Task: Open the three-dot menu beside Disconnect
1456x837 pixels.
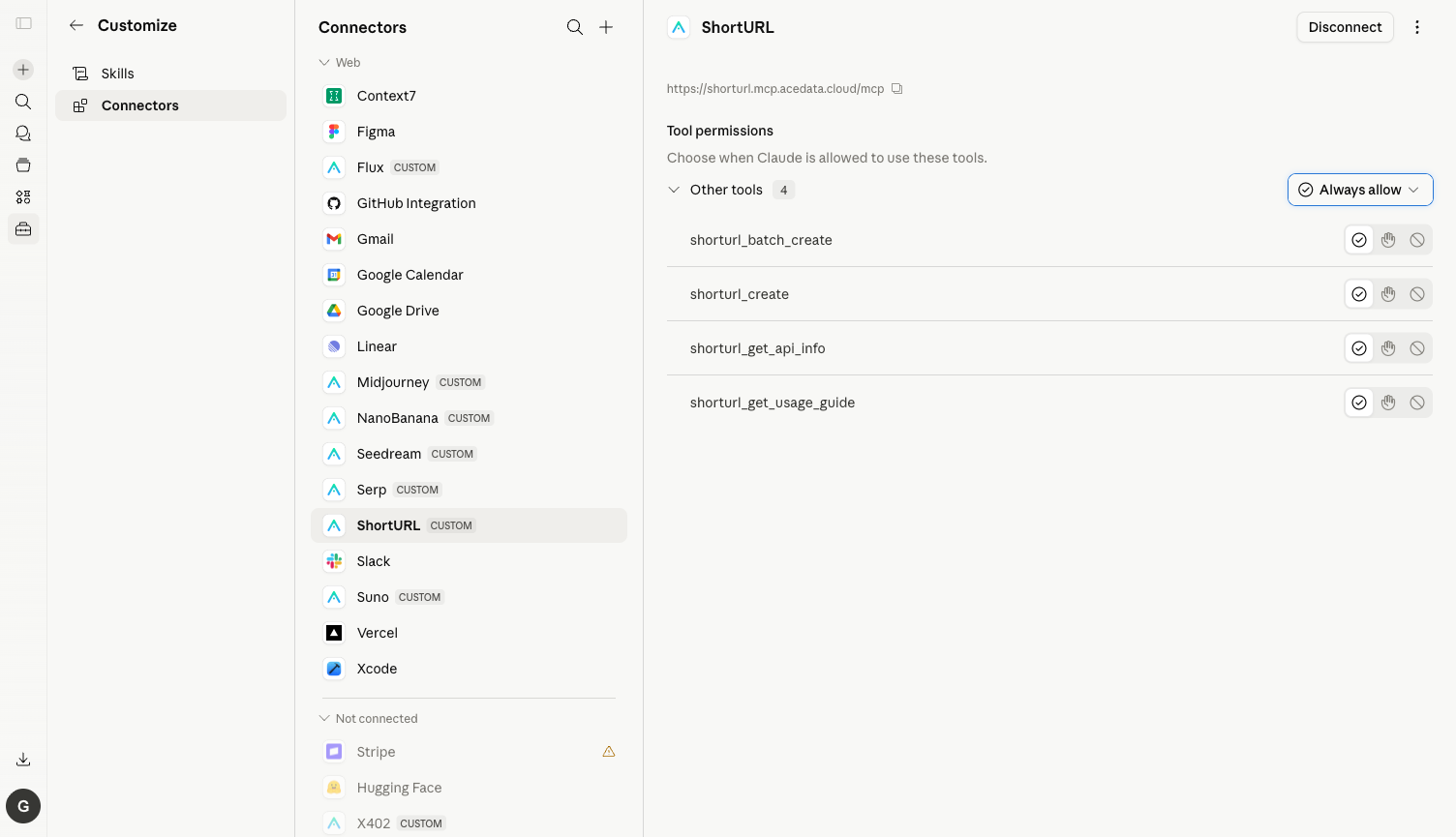Action: tap(1417, 27)
